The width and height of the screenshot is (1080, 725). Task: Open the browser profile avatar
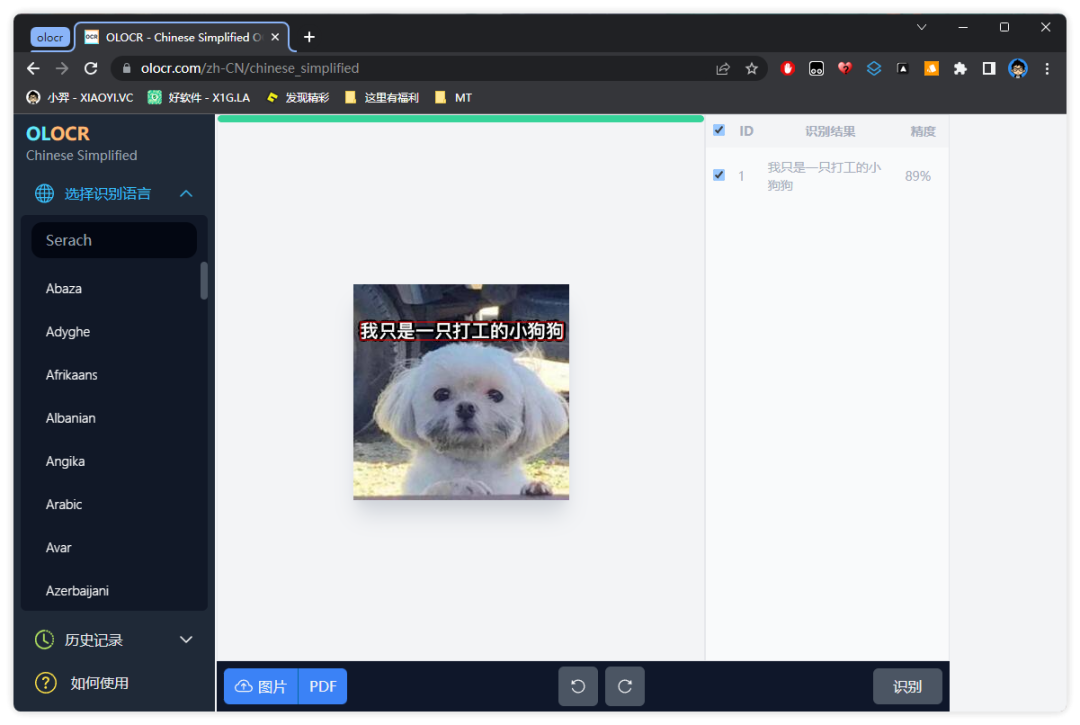click(x=1018, y=69)
